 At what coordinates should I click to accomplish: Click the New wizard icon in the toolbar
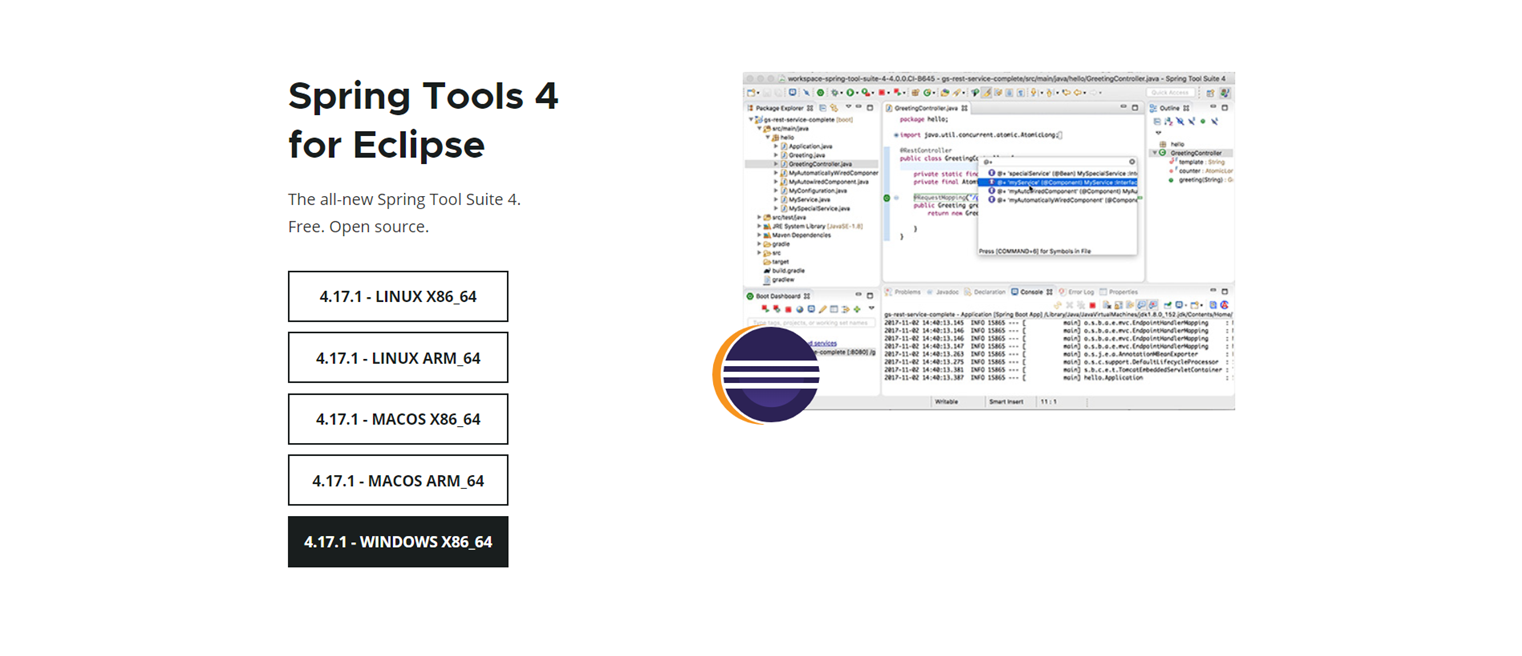click(x=751, y=92)
